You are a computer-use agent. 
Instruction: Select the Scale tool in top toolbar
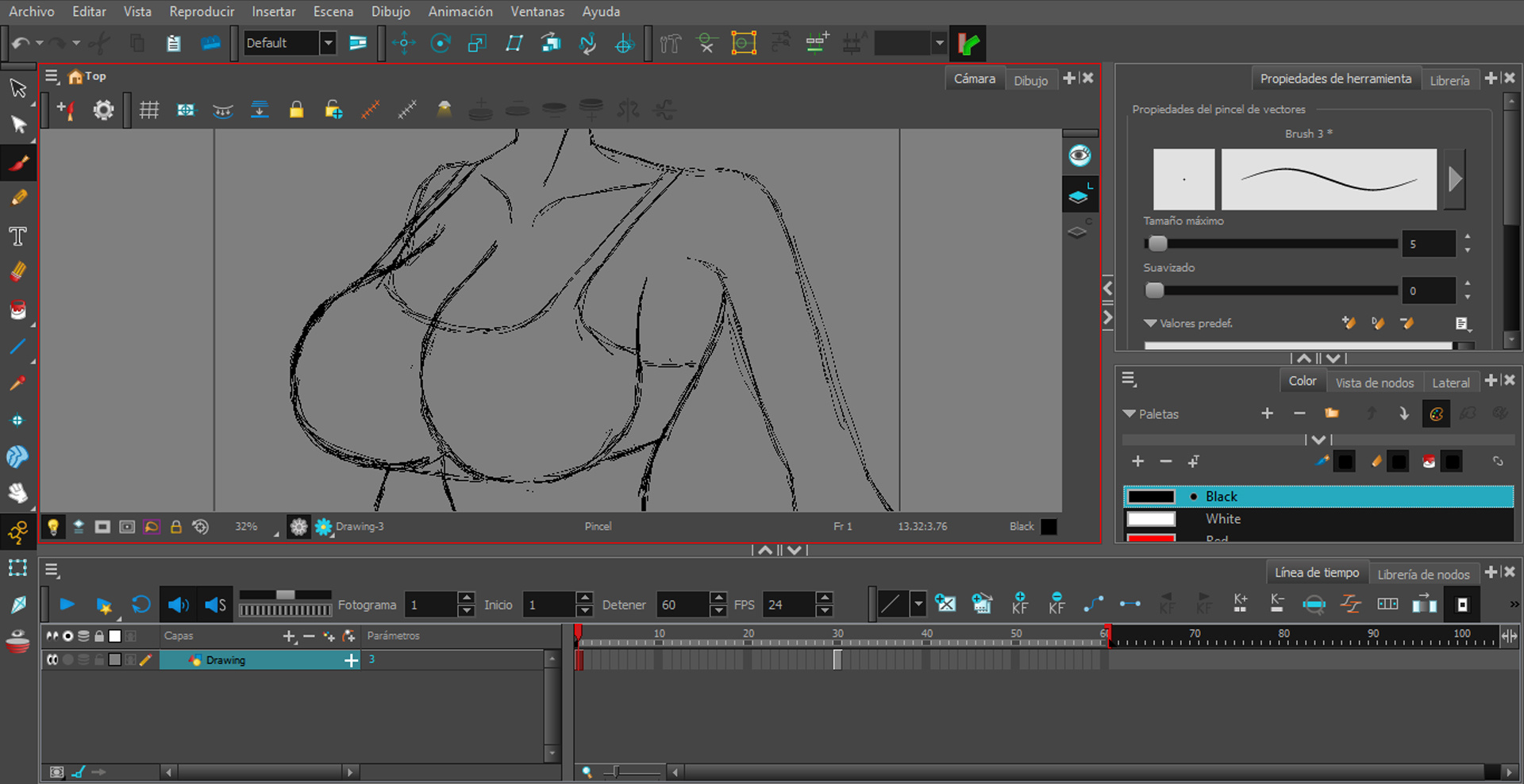(477, 44)
